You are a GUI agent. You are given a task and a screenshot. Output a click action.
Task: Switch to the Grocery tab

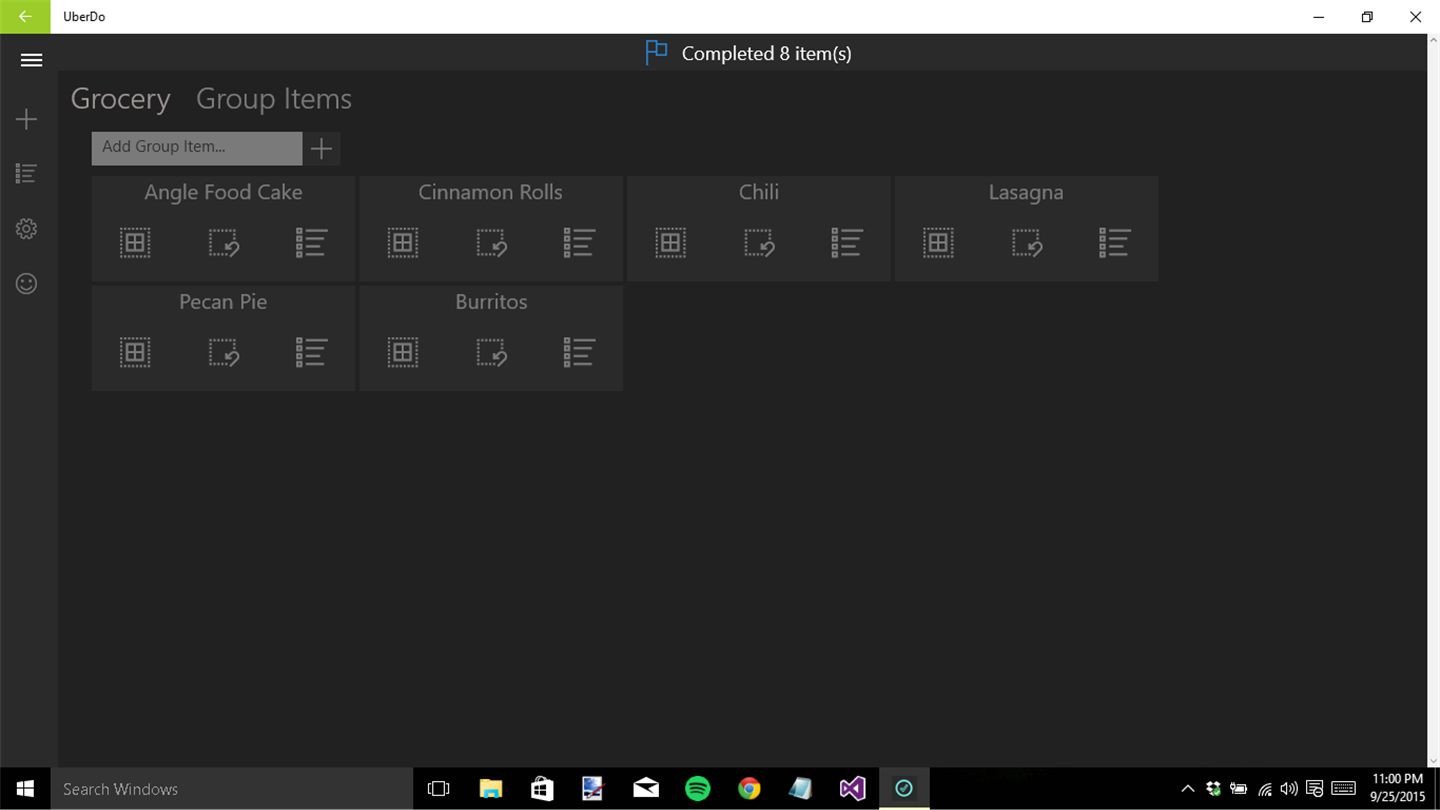tap(120, 99)
